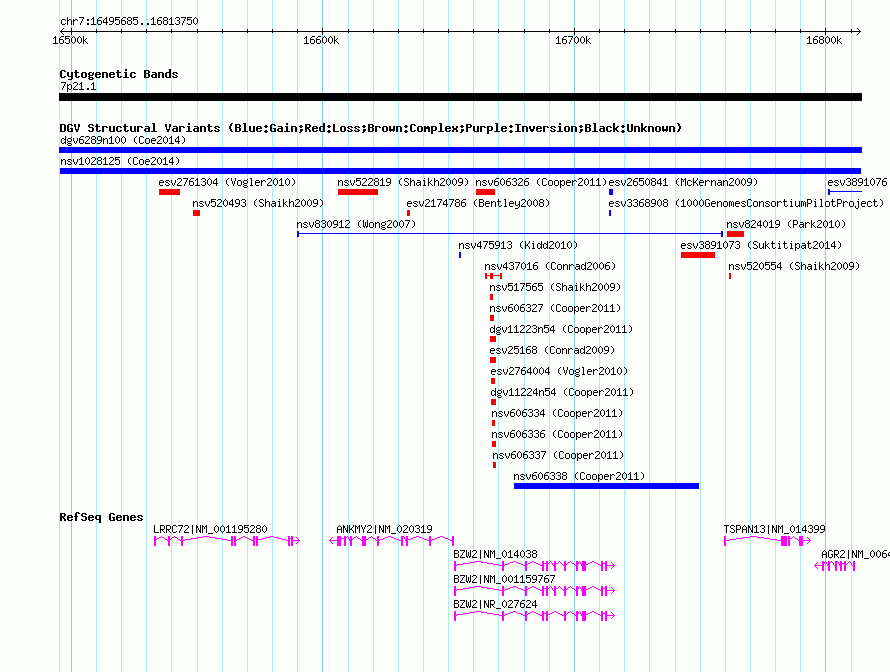890x672 pixels.
Task: Open the nsv606327 (Cooper2011) variant label
Action: click(555, 308)
